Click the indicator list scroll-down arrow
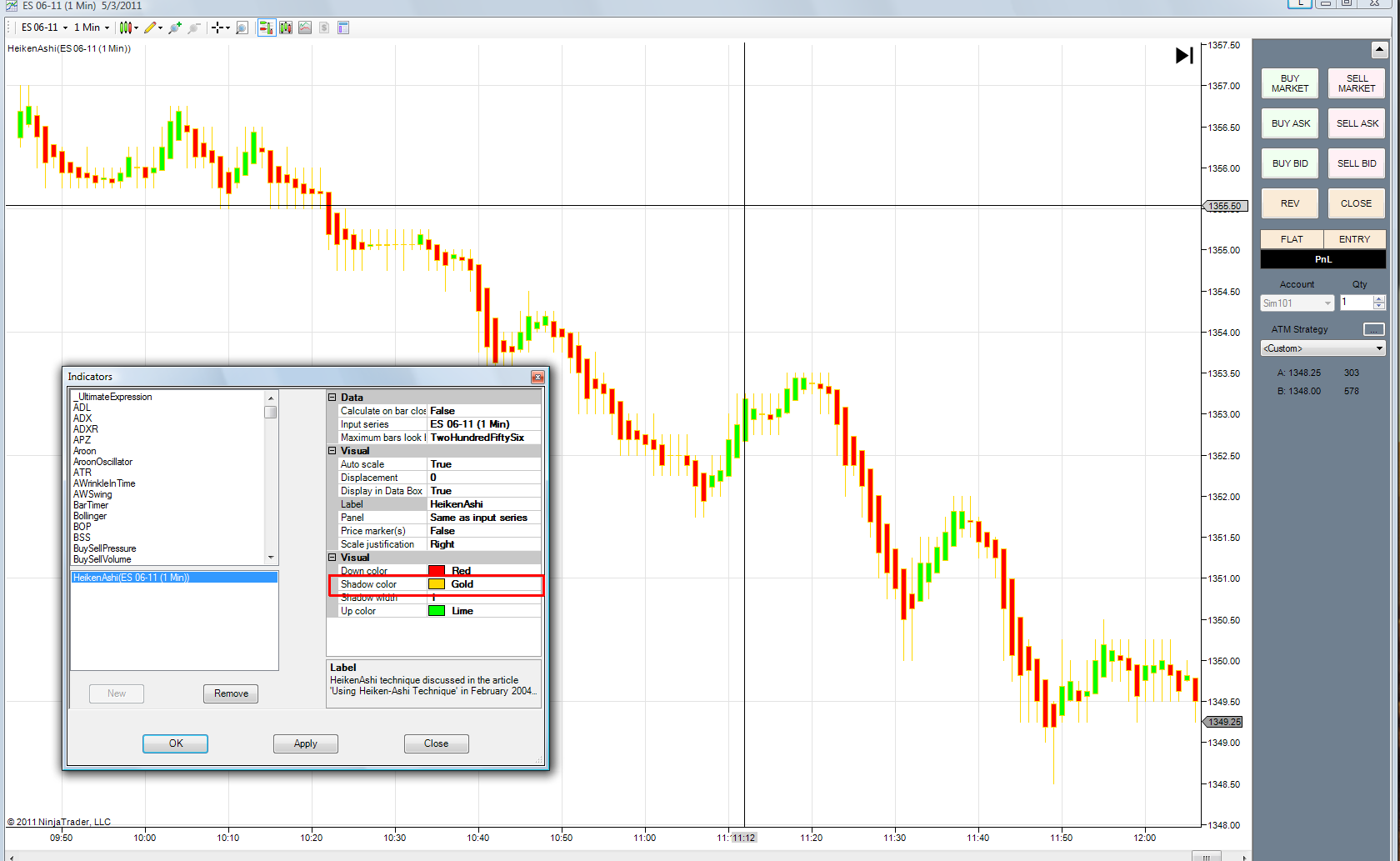1400x861 pixels. [x=271, y=558]
